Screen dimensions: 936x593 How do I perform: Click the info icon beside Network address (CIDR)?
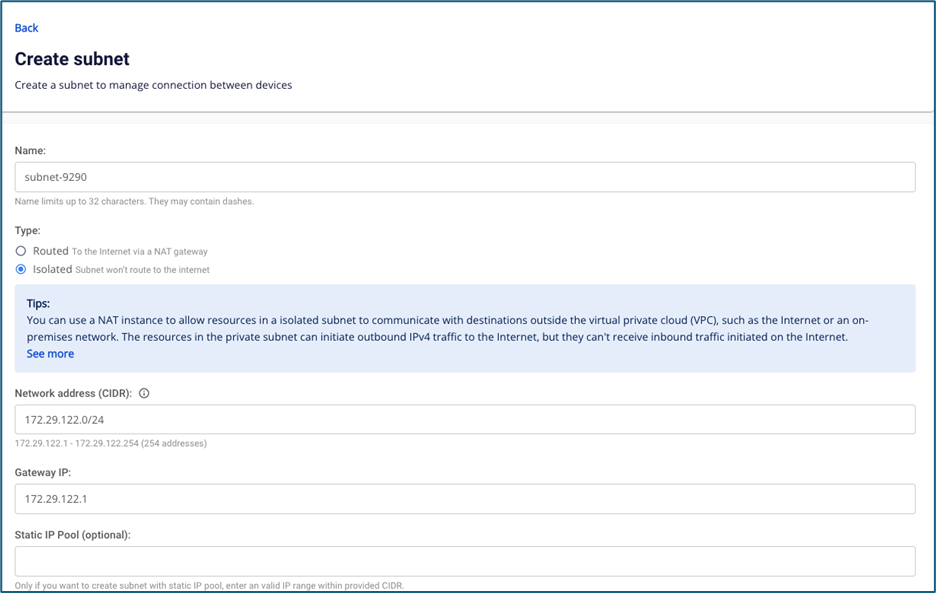click(144, 393)
